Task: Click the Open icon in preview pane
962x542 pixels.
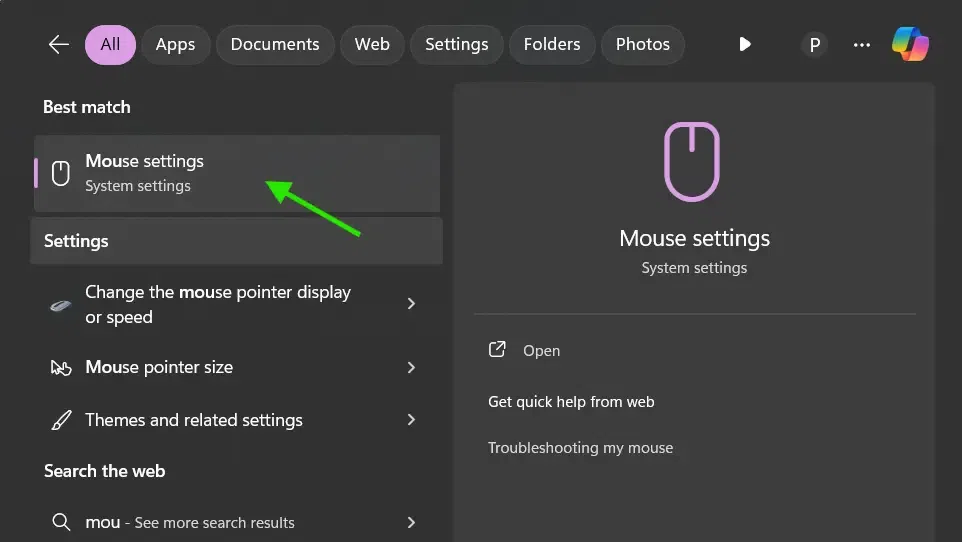Action: pyautogui.click(x=497, y=350)
